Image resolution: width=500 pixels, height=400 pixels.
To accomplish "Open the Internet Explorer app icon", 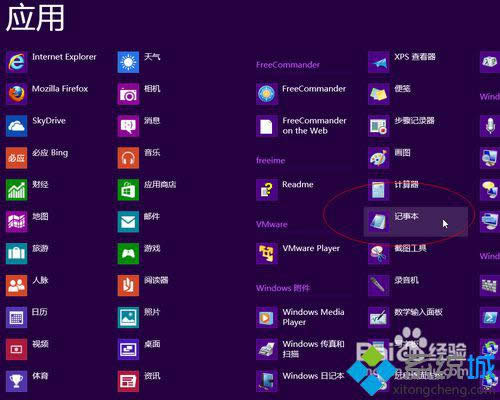I will pyautogui.click(x=16, y=62).
